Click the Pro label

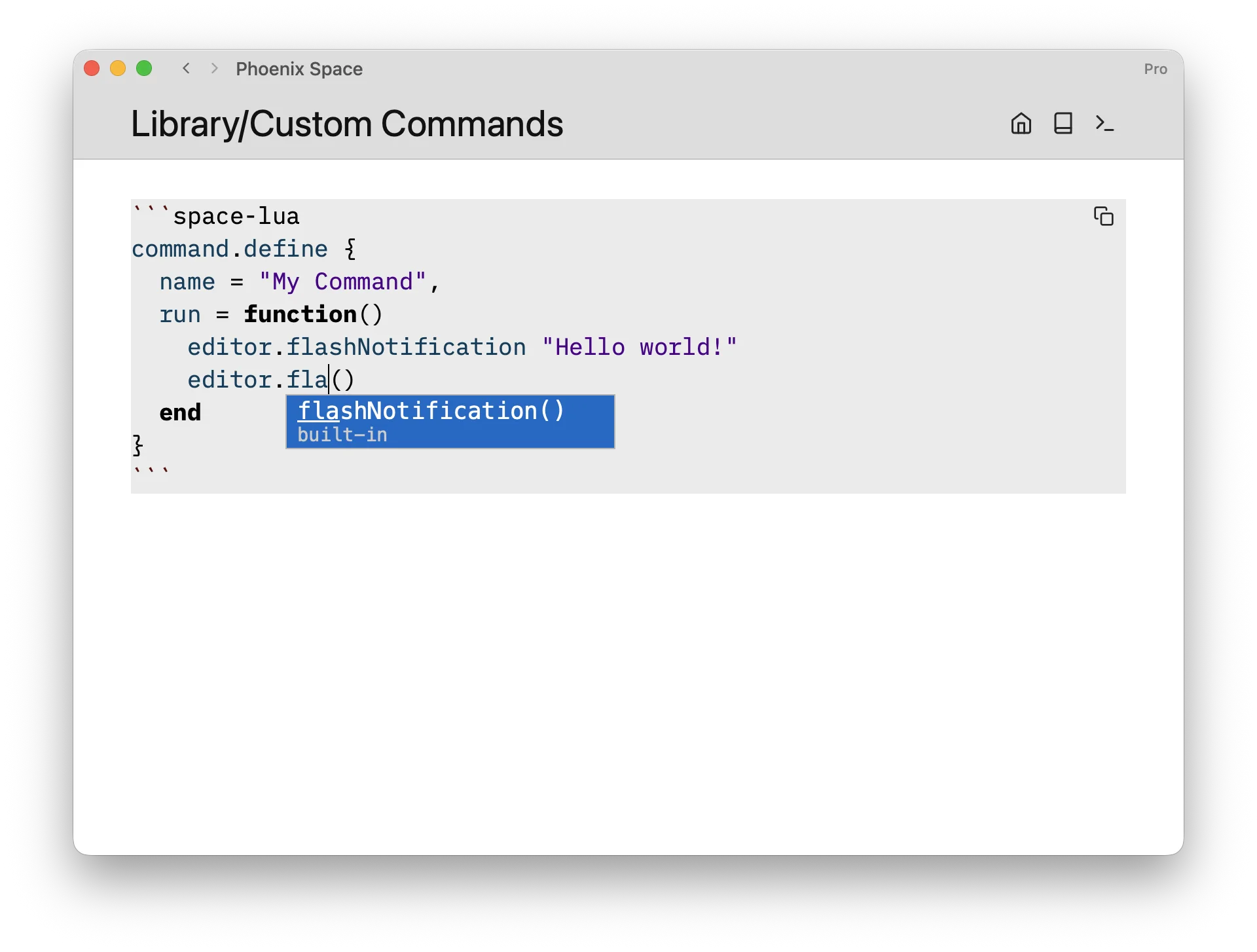[x=1156, y=69]
